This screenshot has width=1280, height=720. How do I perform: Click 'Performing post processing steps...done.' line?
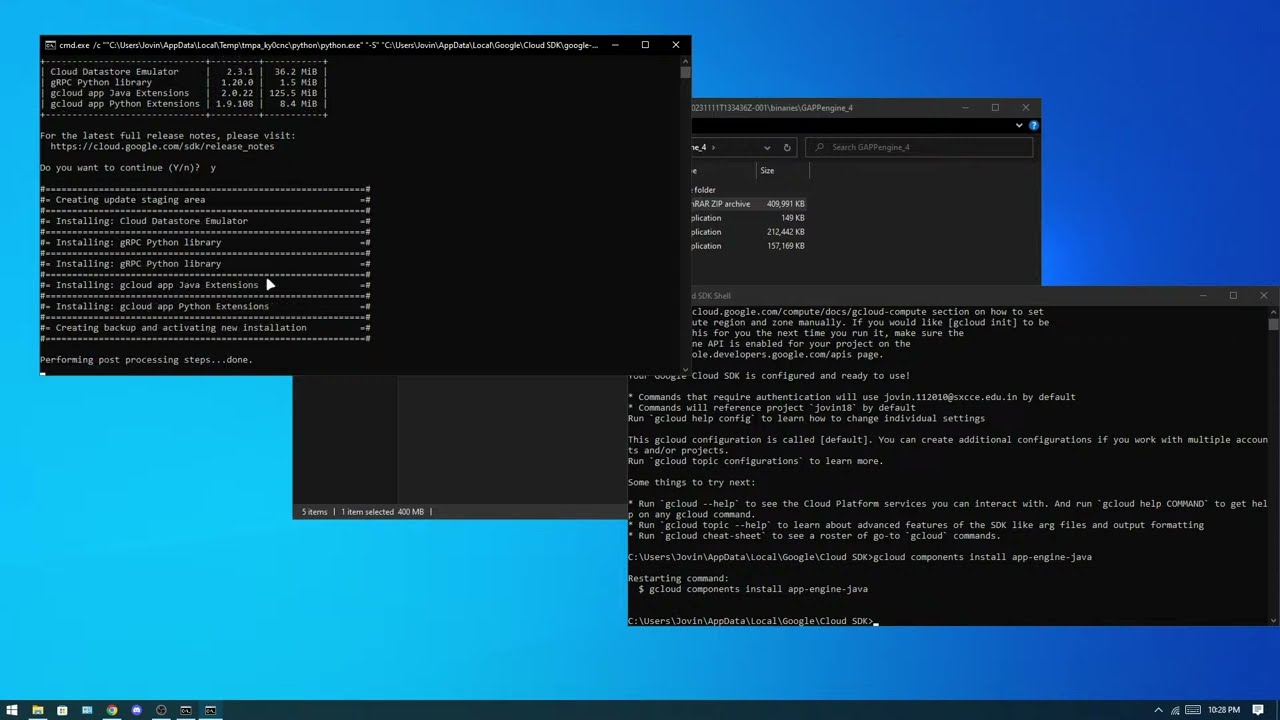coord(146,360)
